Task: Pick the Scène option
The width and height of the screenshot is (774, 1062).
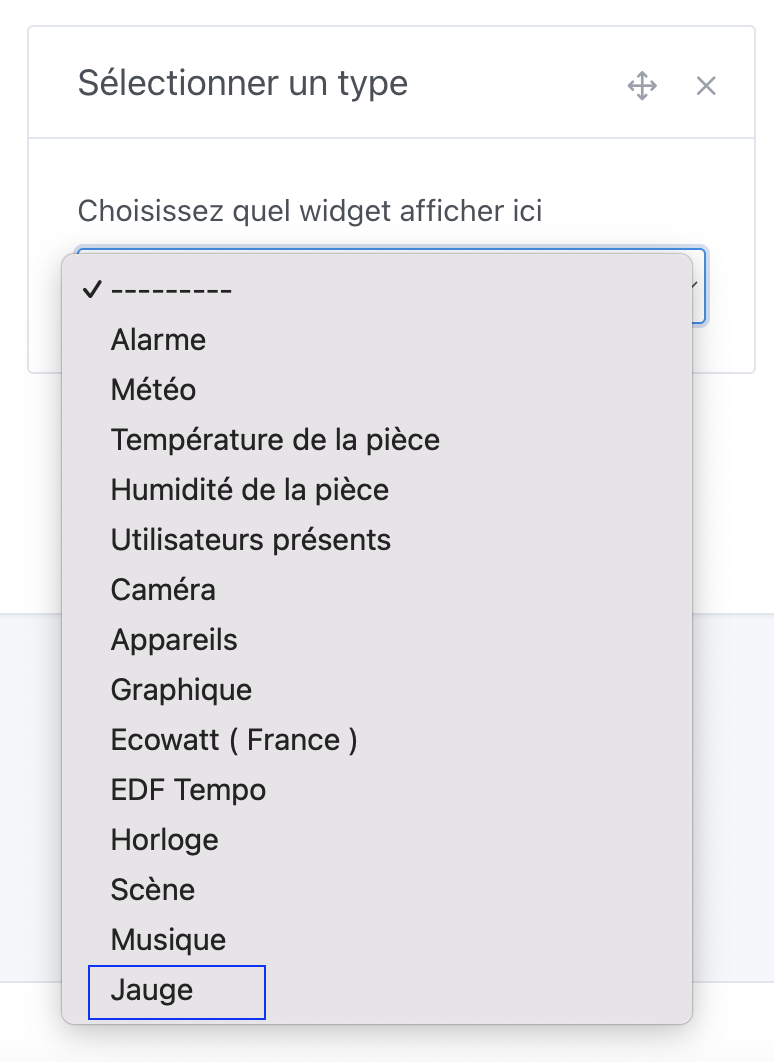Action: (x=152, y=889)
